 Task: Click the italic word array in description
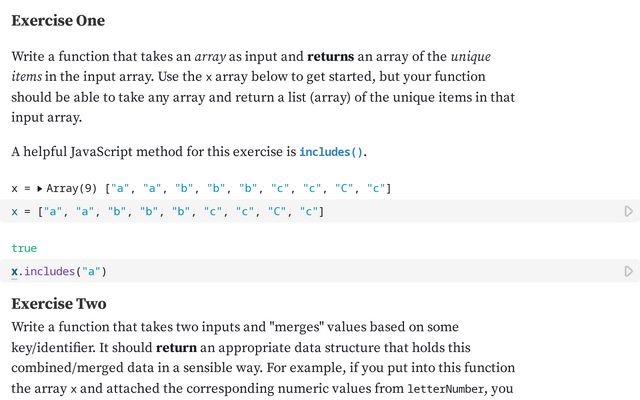click(x=210, y=57)
